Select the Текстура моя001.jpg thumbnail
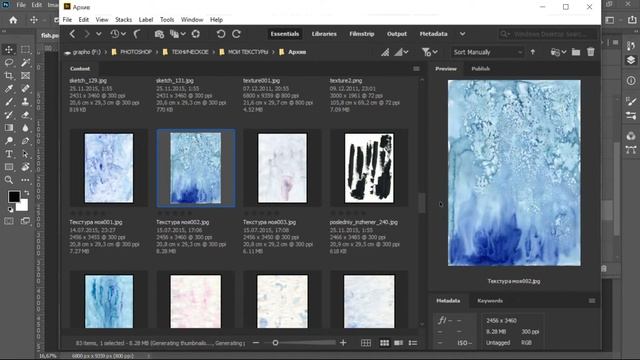Viewport: 640px width, 360px height. point(109,168)
